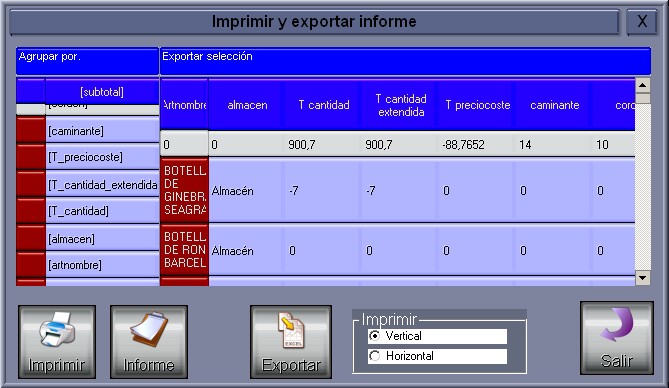The height and width of the screenshot is (388, 669).
Task: Toggle red marker beside [artnombre]
Action: tap(31, 265)
